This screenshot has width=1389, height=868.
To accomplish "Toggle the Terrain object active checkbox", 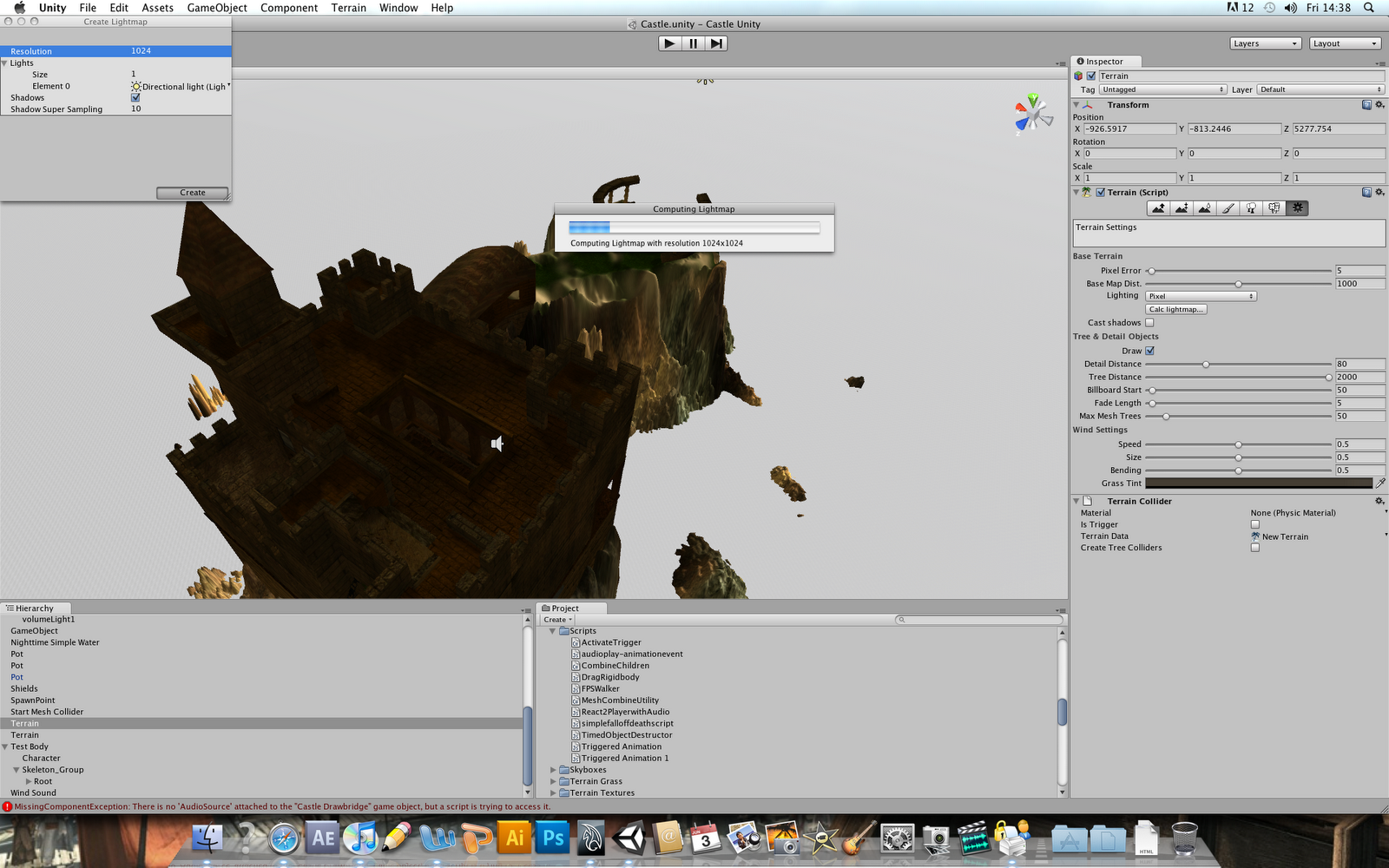I will (1091, 76).
